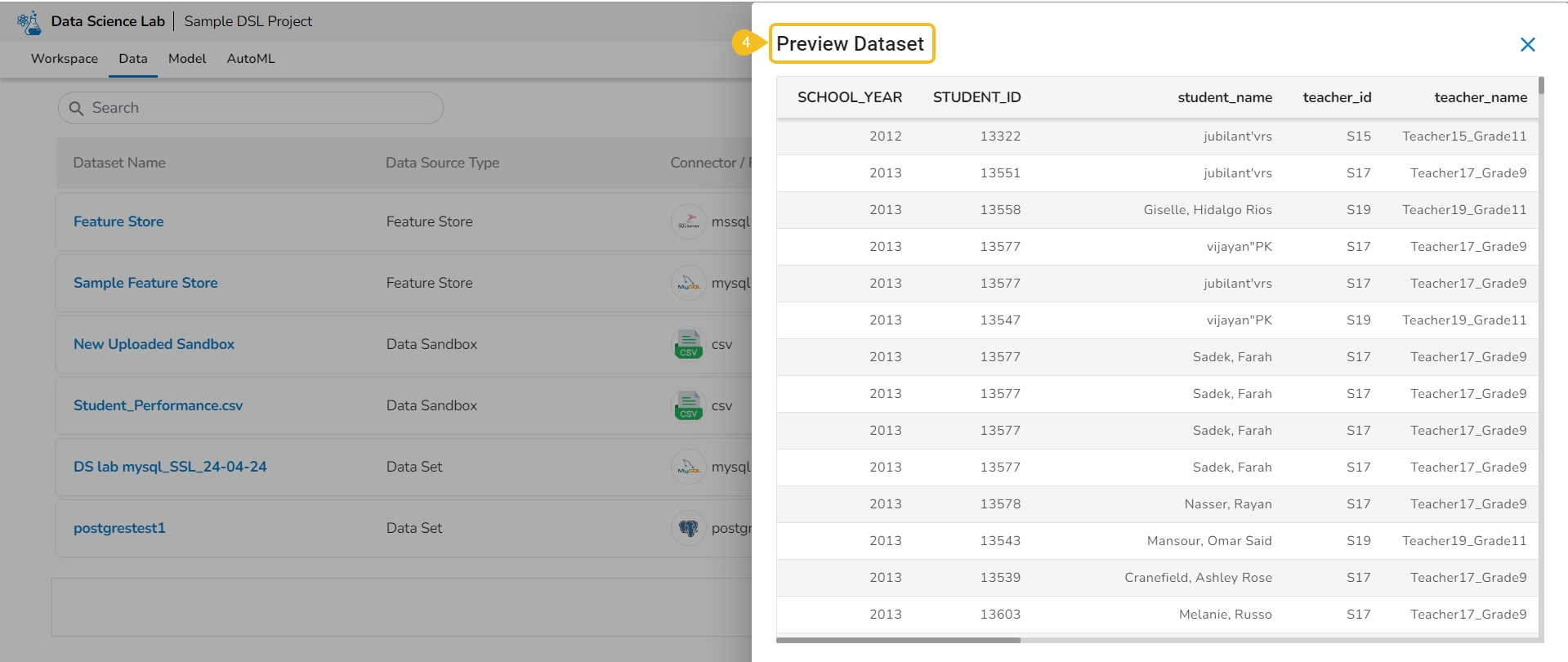Click the PostgreSQL elephant icon for postgrestest1
Viewport: 1568px width, 662px height.
(x=688, y=528)
